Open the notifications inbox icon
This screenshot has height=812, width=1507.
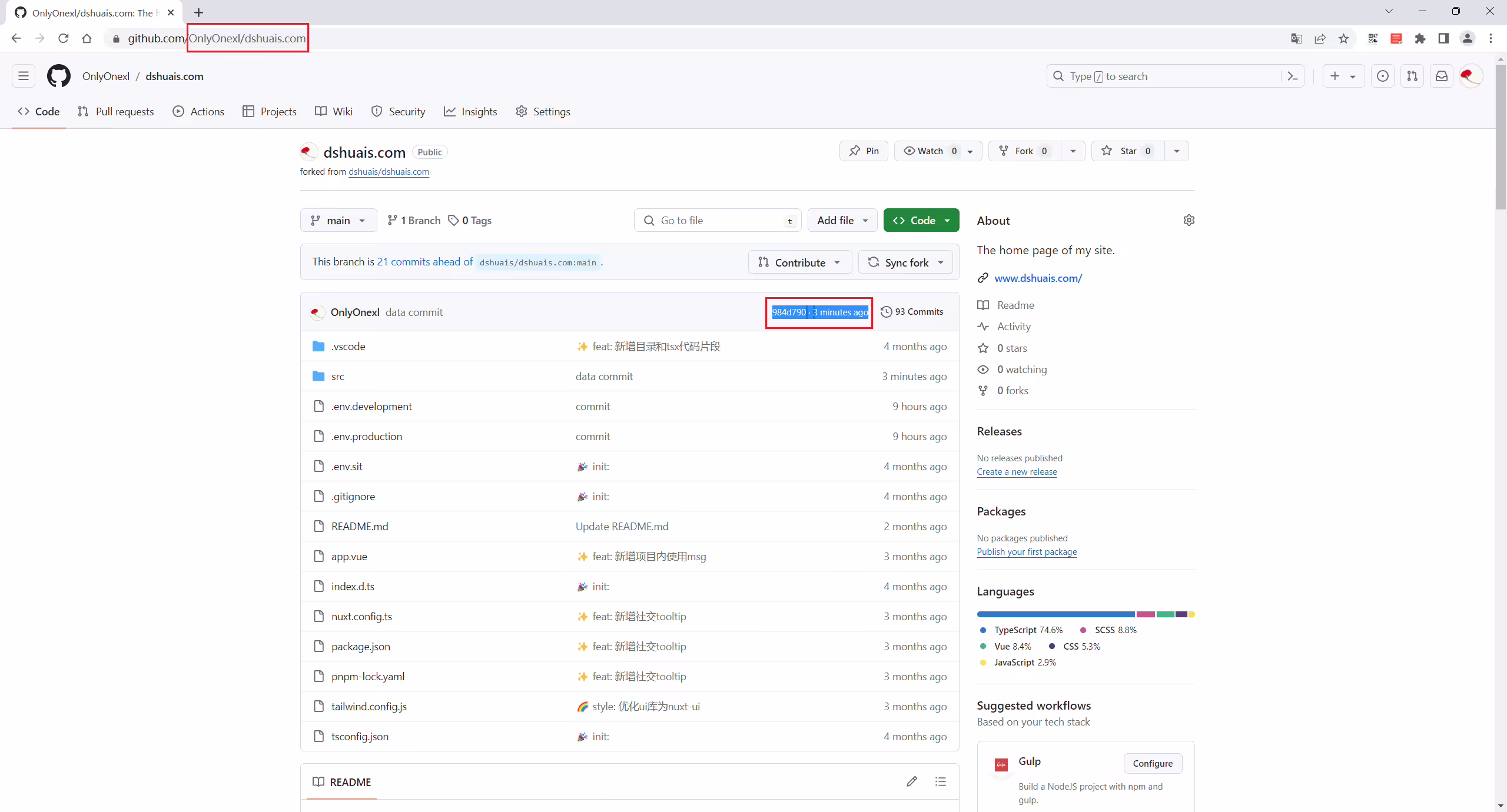1442,76
